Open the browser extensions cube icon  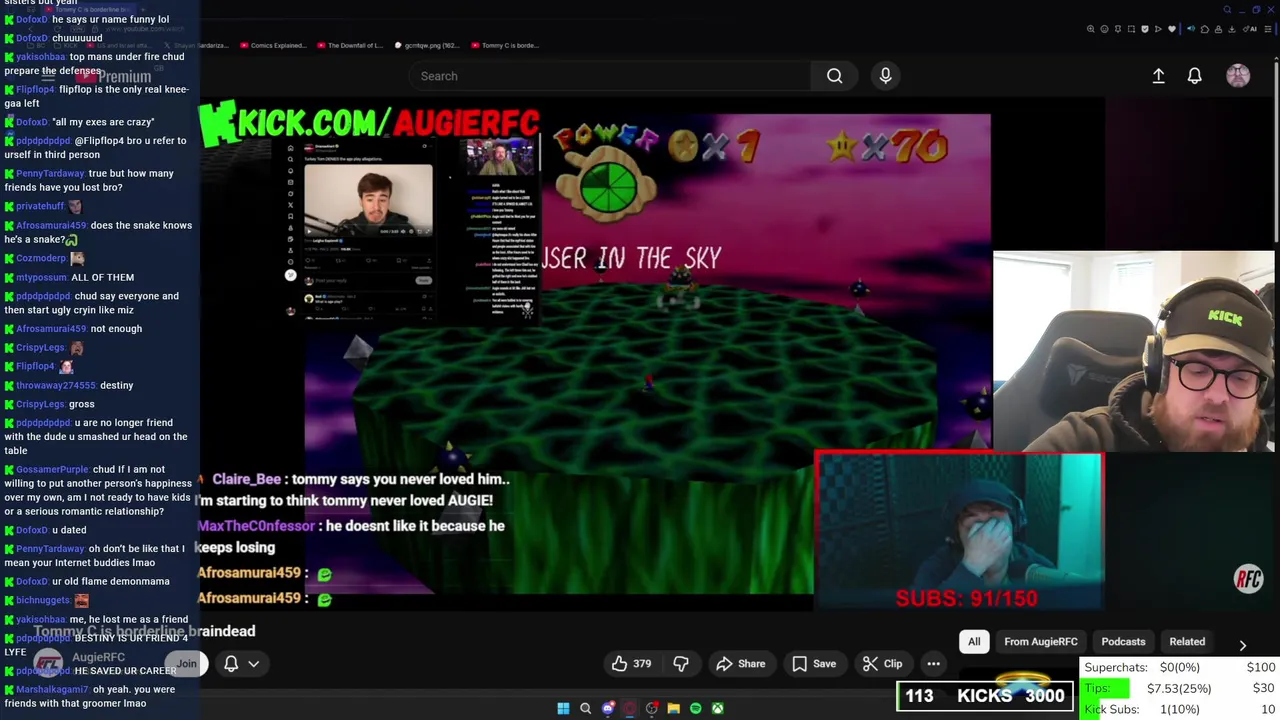(1205, 29)
